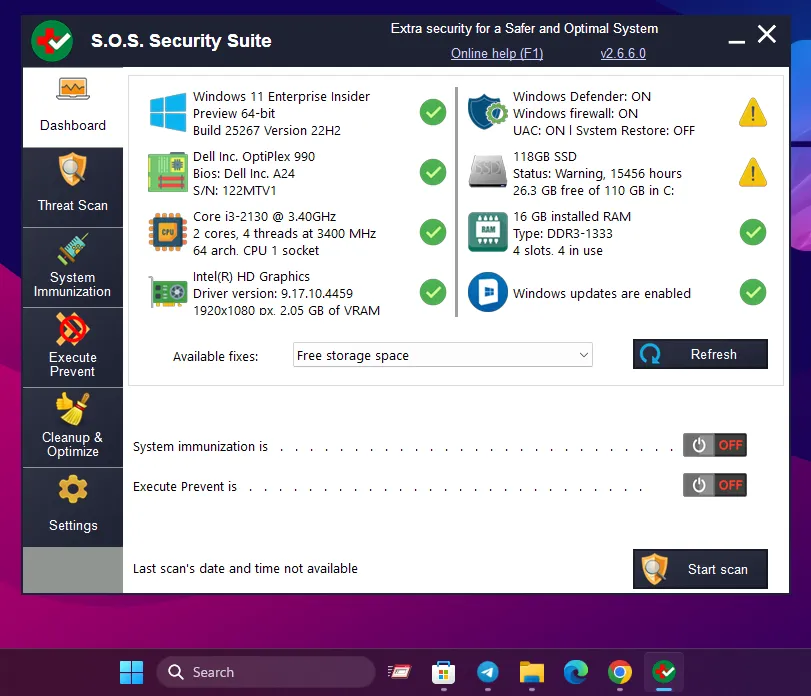Open Google Chrome from taskbar

click(620, 672)
